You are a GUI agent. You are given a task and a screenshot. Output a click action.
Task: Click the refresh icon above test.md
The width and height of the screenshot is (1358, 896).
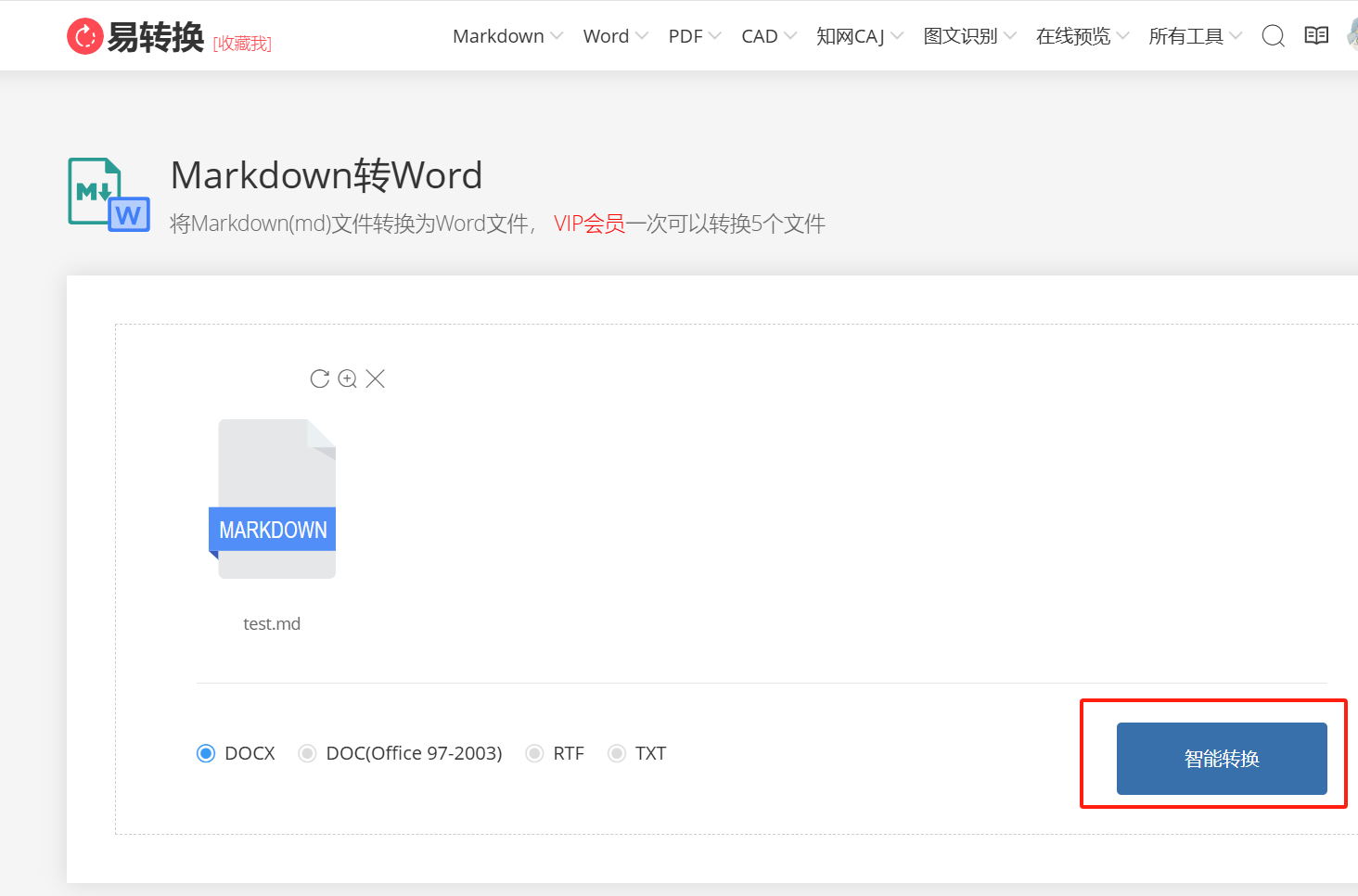pyautogui.click(x=320, y=378)
